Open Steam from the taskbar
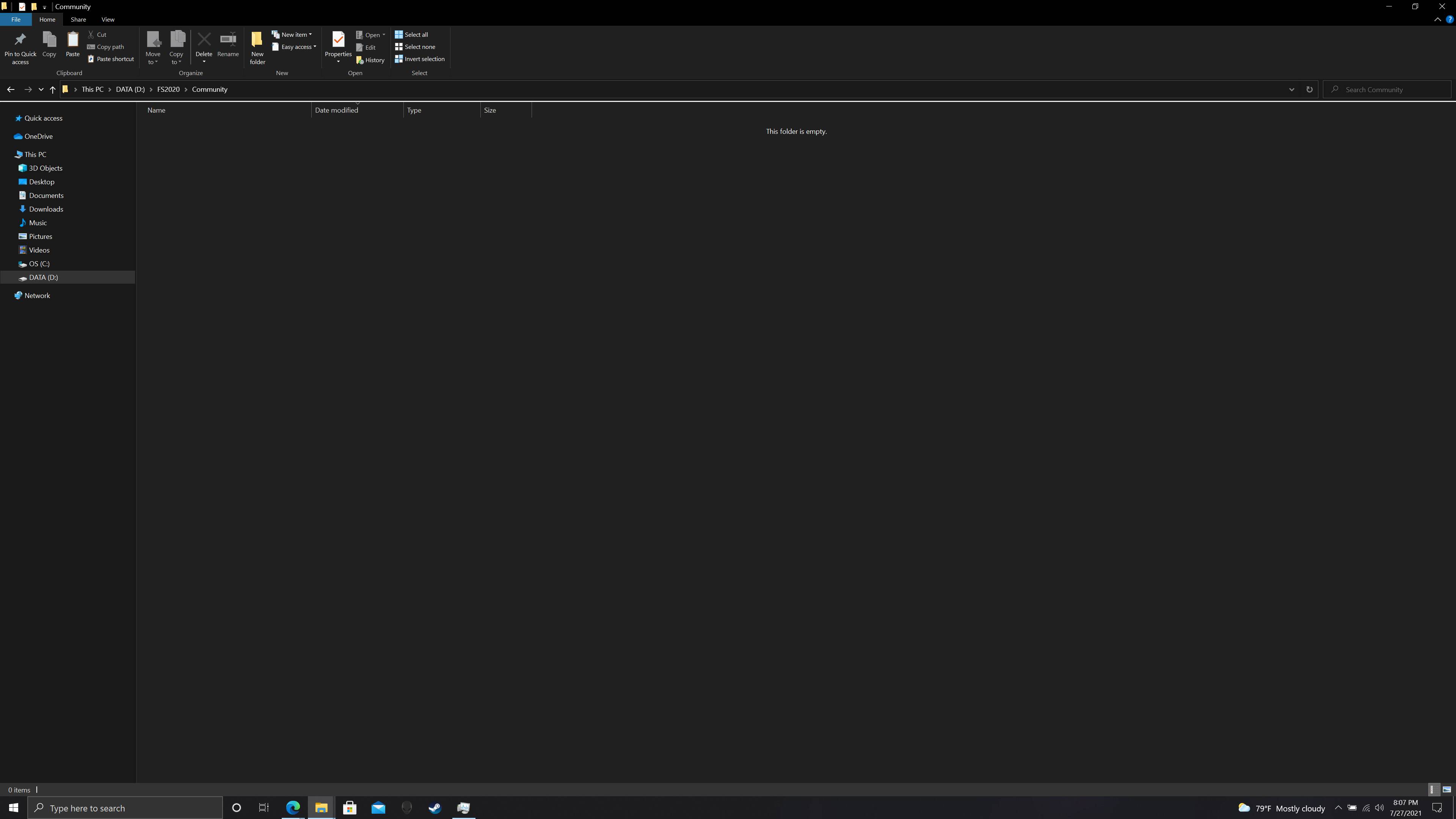This screenshot has width=1456, height=819. (x=435, y=808)
